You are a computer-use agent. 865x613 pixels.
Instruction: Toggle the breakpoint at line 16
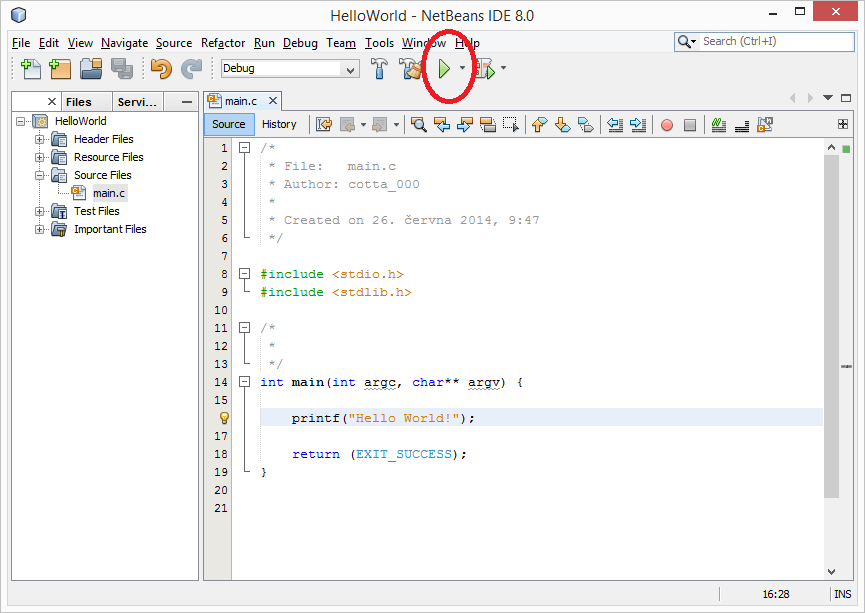click(x=222, y=418)
